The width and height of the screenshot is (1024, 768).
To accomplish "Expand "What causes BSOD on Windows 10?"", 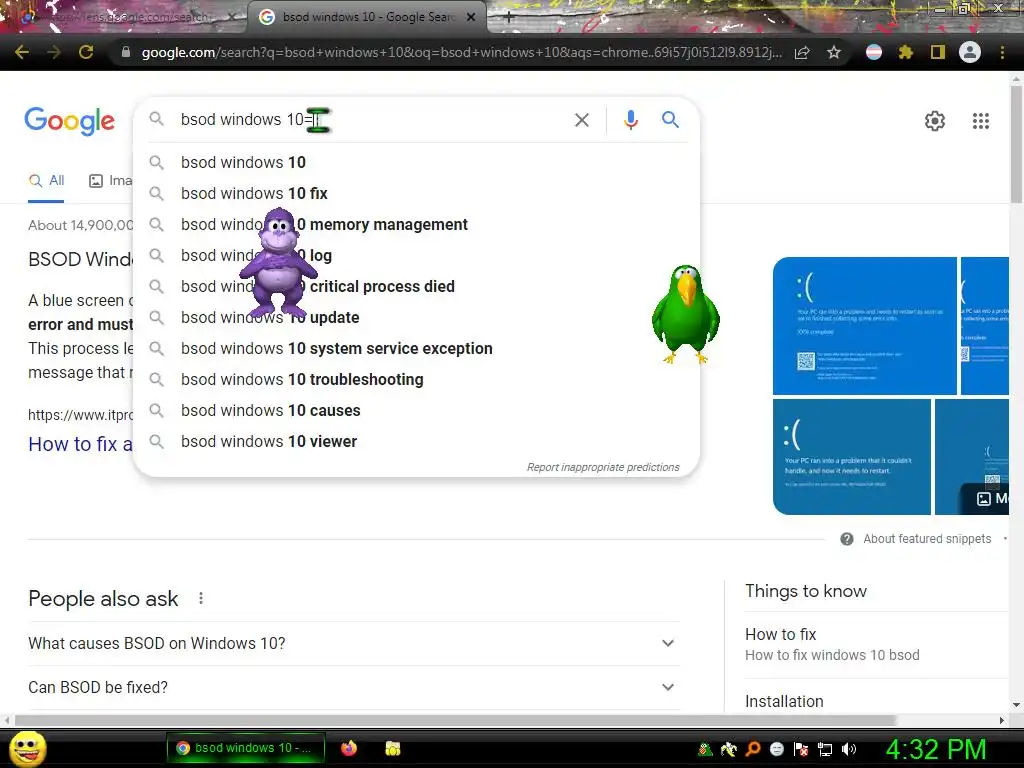I will click(354, 643).
